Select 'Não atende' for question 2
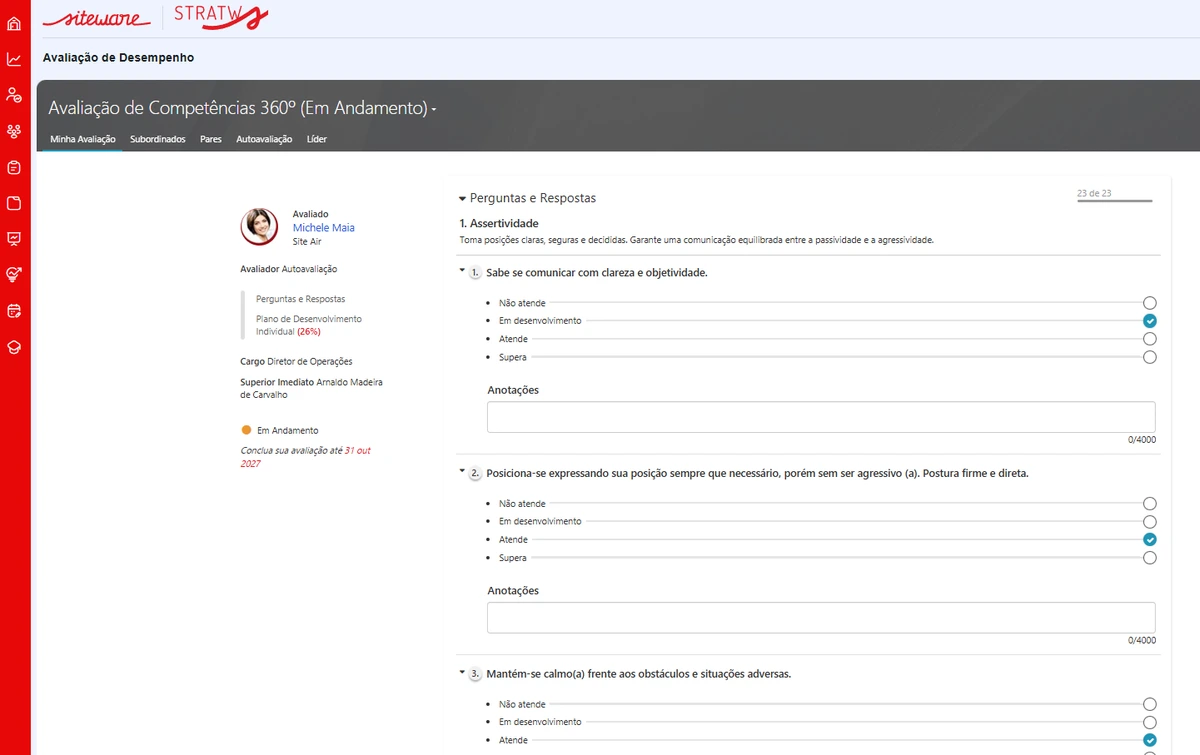 (1150, 504)
